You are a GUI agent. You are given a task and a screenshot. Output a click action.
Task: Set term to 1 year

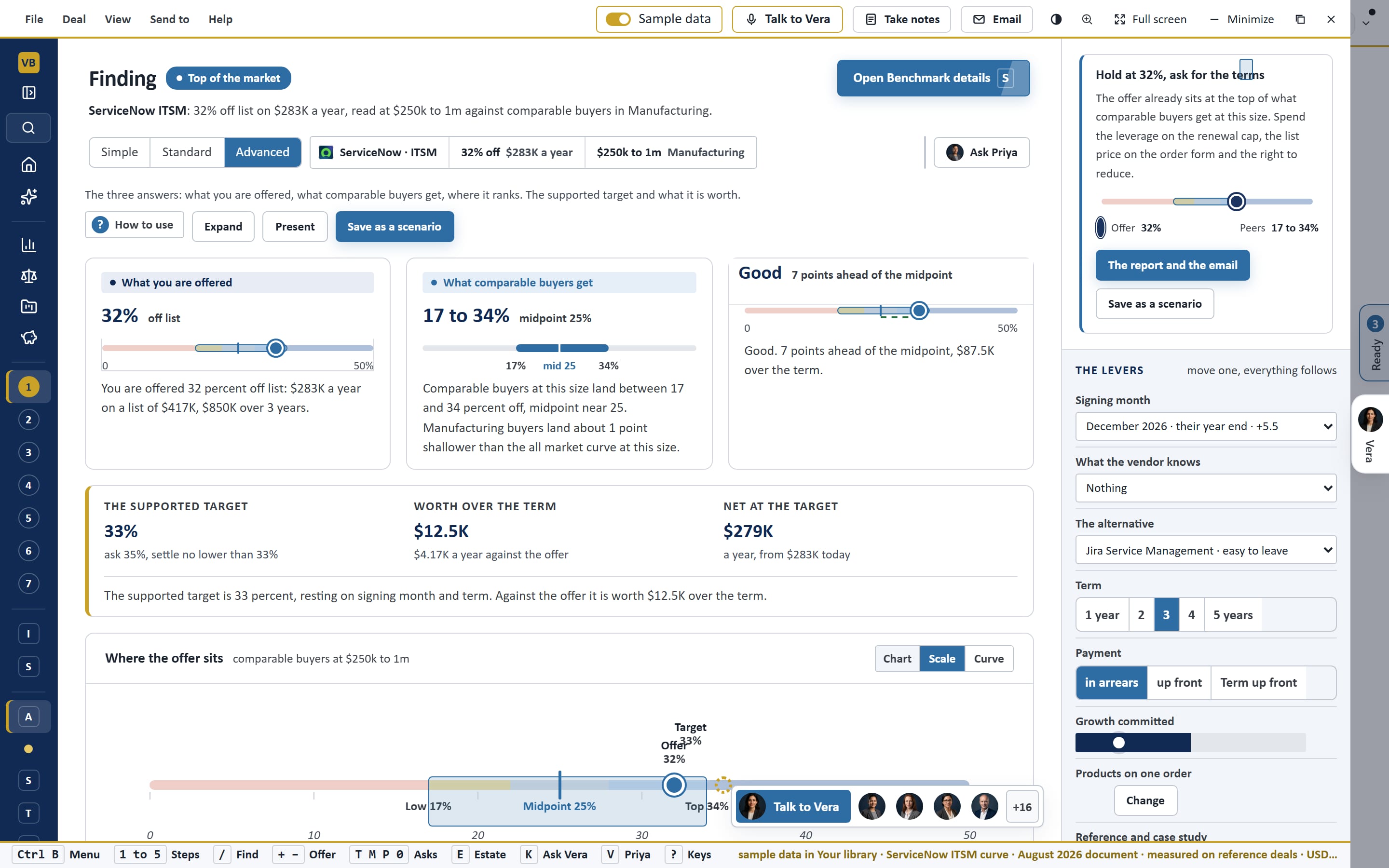pyautogui.click(x=1102, y=615)
